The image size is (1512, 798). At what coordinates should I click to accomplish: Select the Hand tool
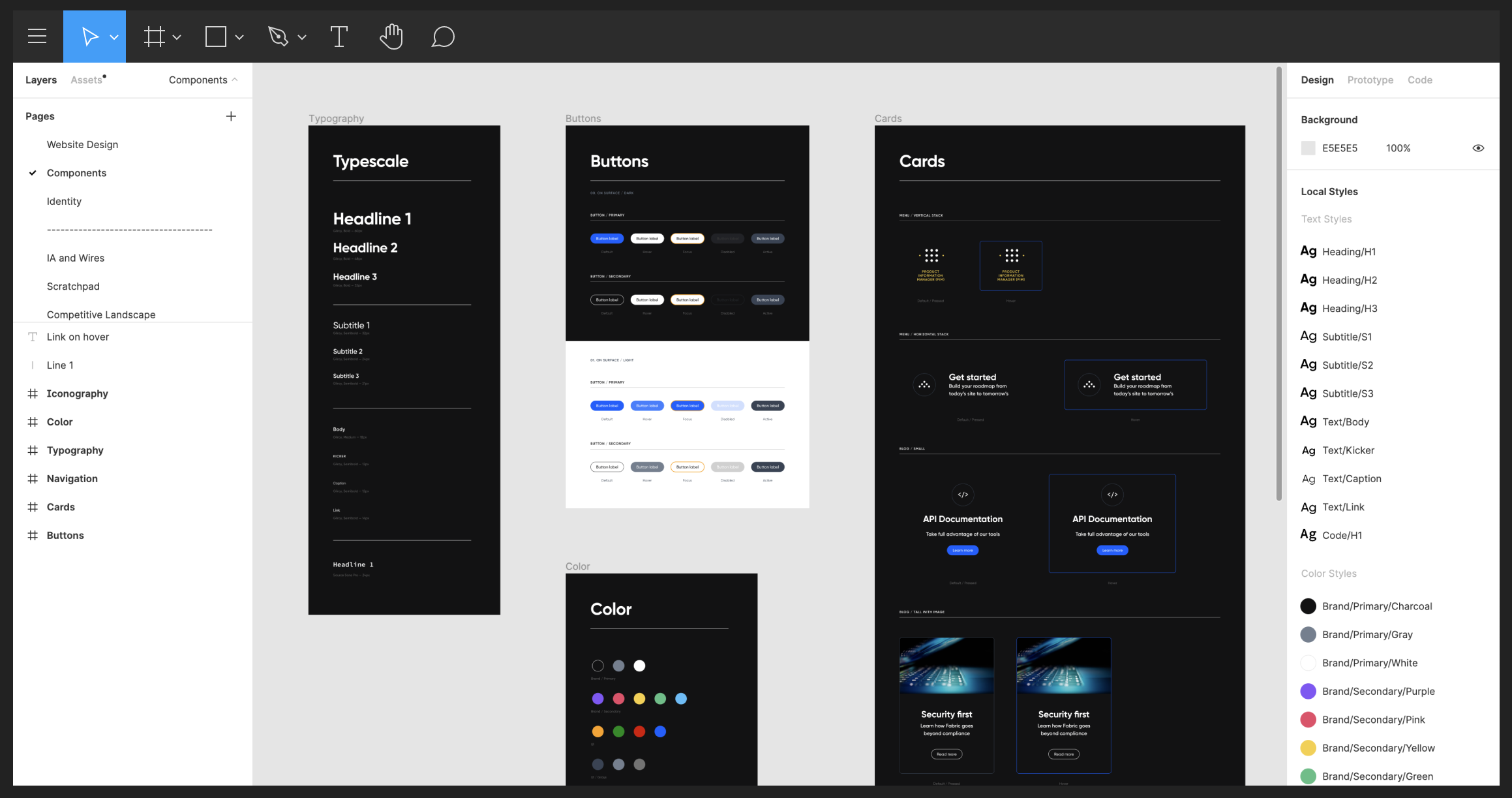[x=391, y=37]
